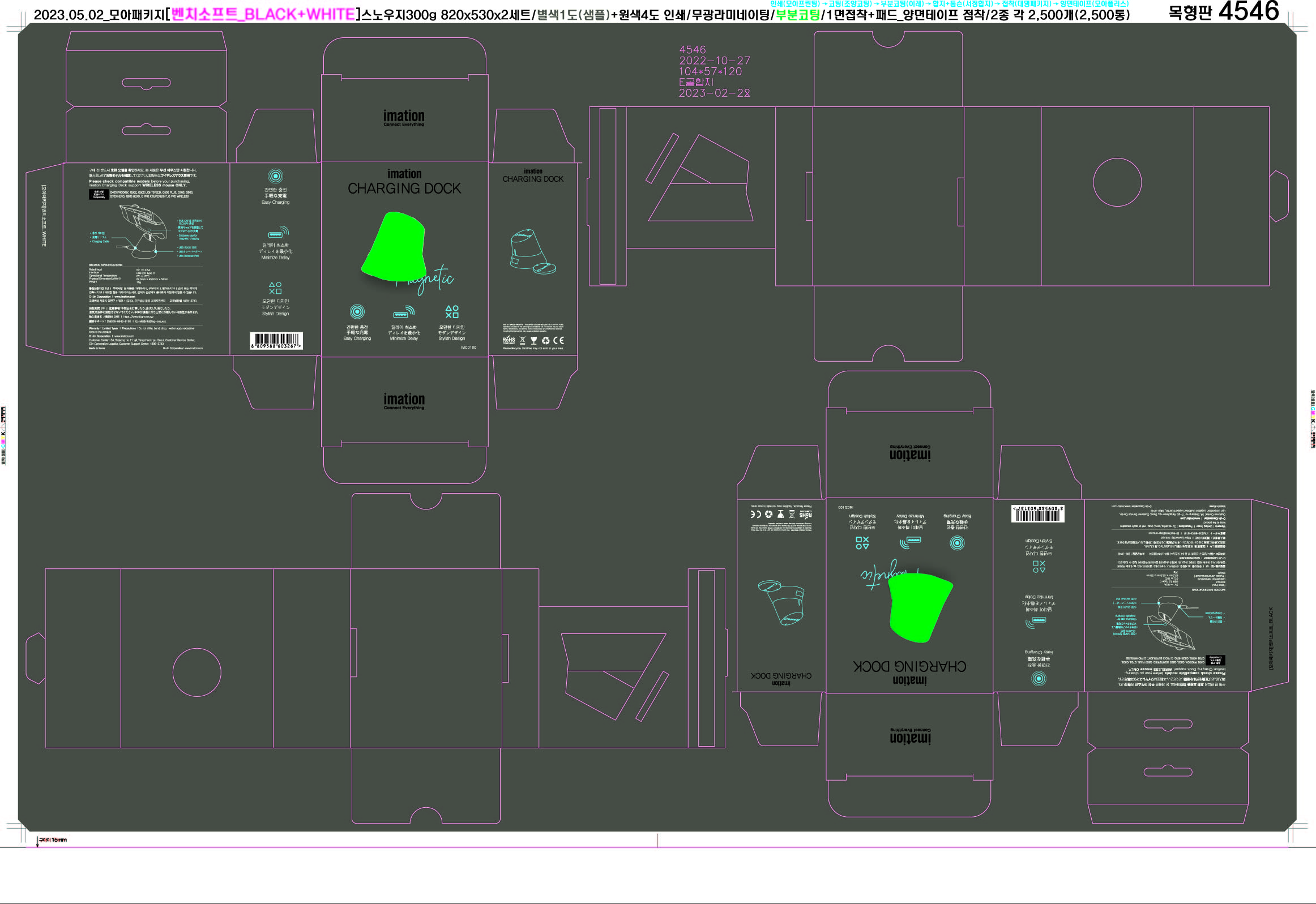Click the CE mark on the upright box
Screen dimensions: 1316x904
(558, 340)
